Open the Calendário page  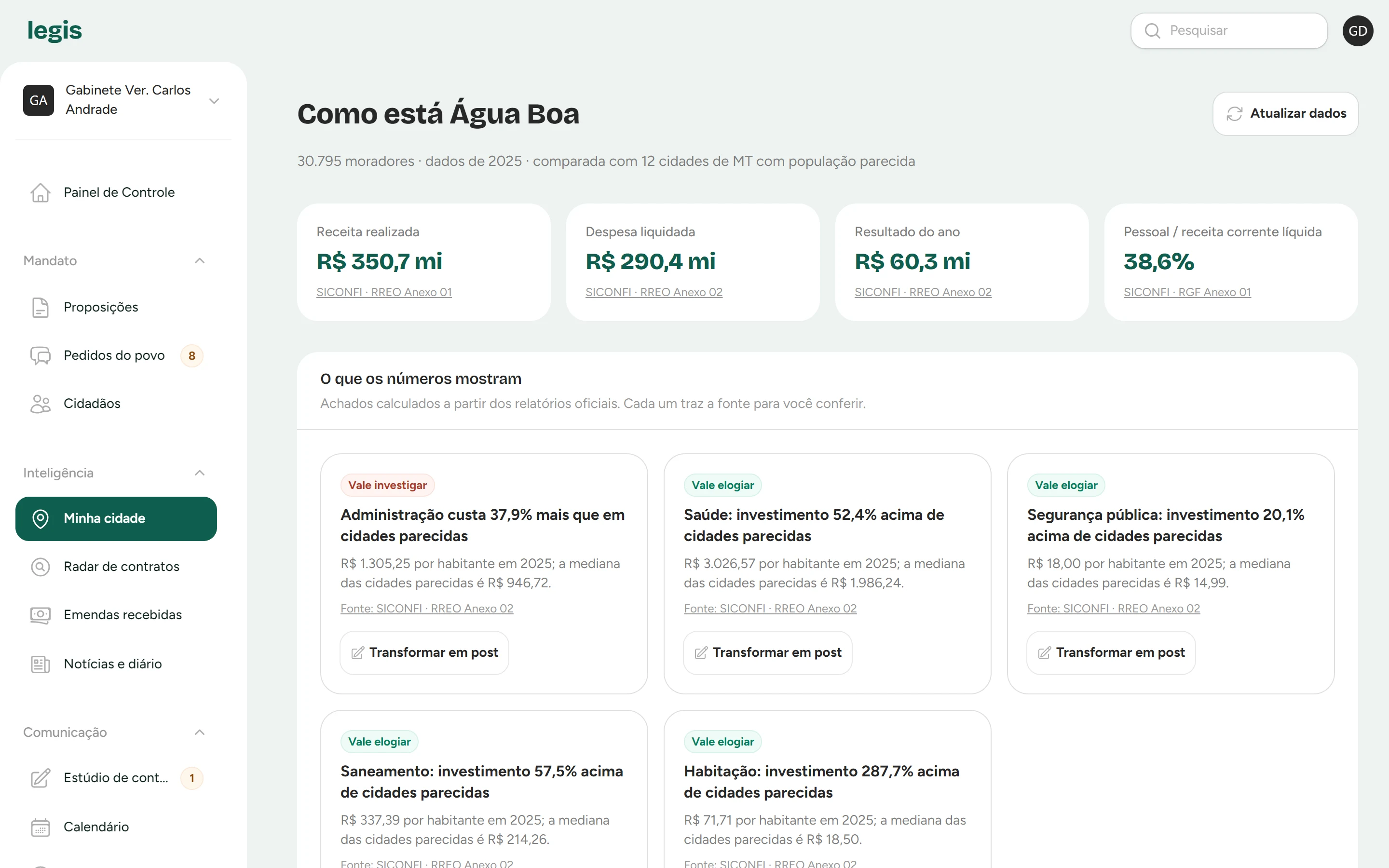coord(116,827)
